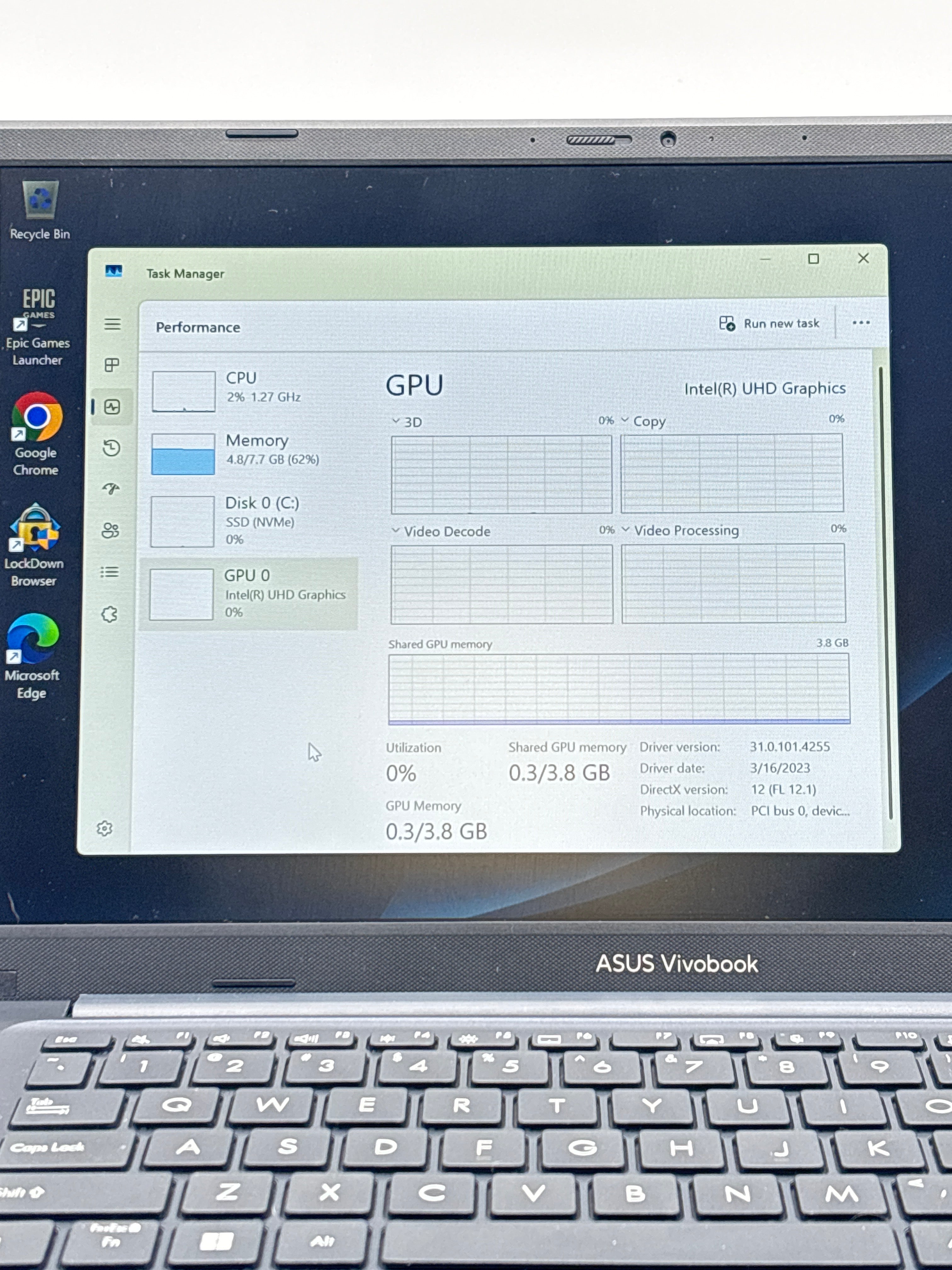Select the GPU 0 performance entry
The image size is (952, 1270).
249,594
